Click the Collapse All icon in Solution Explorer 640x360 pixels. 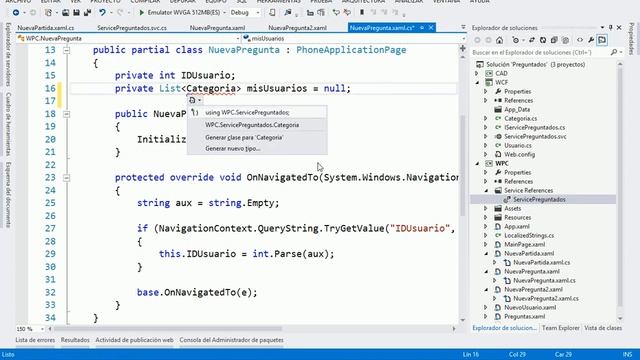tap(554, 40)
